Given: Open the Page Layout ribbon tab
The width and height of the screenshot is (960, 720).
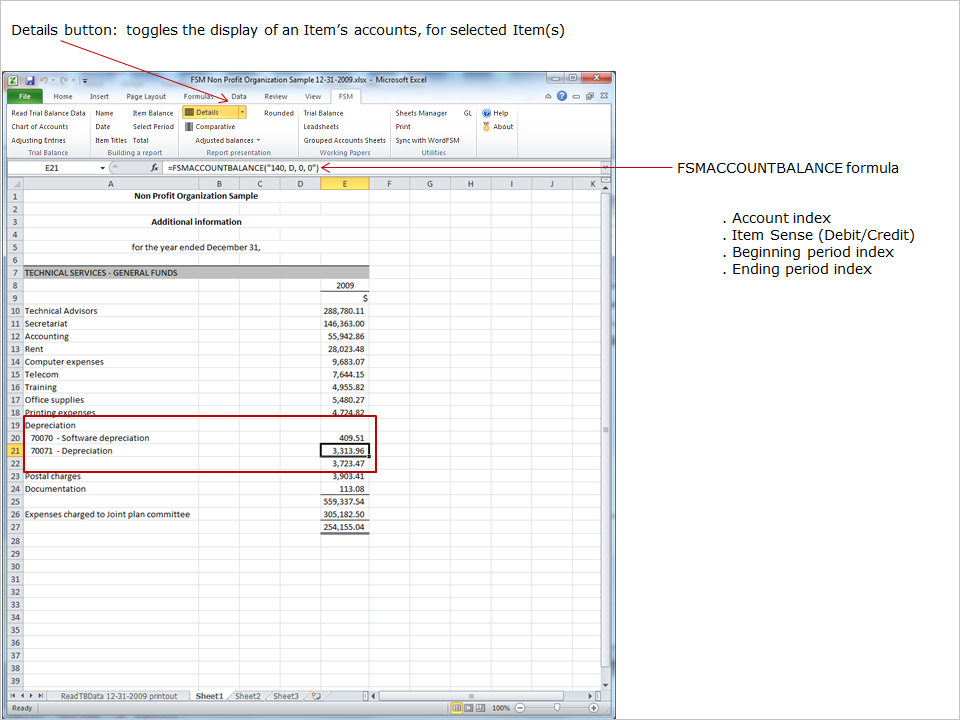Looking at the screenshot, I should [146, 97].
